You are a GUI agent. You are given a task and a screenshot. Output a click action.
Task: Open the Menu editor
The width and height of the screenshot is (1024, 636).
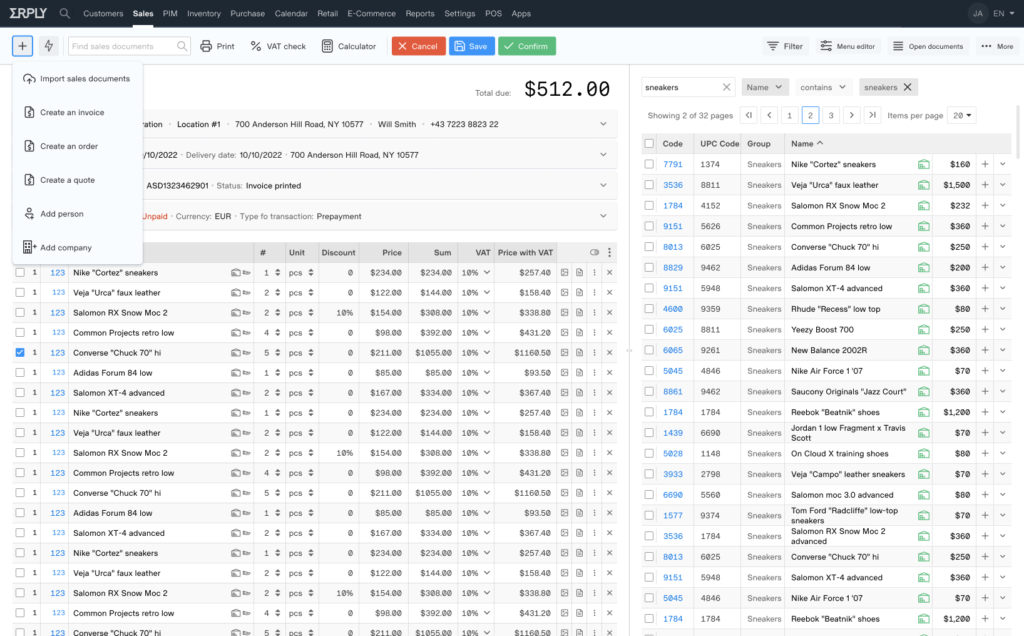tap(847, 46)
